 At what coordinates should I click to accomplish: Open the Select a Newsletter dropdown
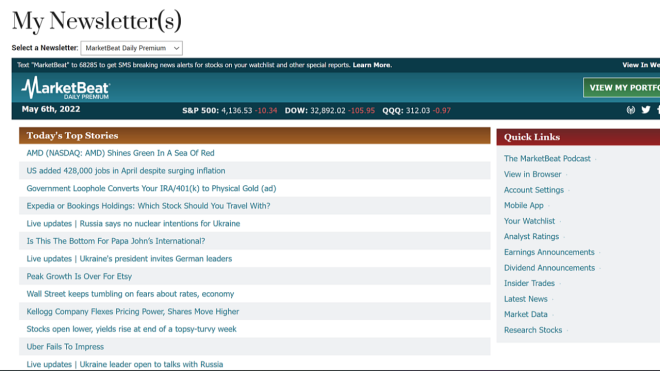tap(131, 48)
